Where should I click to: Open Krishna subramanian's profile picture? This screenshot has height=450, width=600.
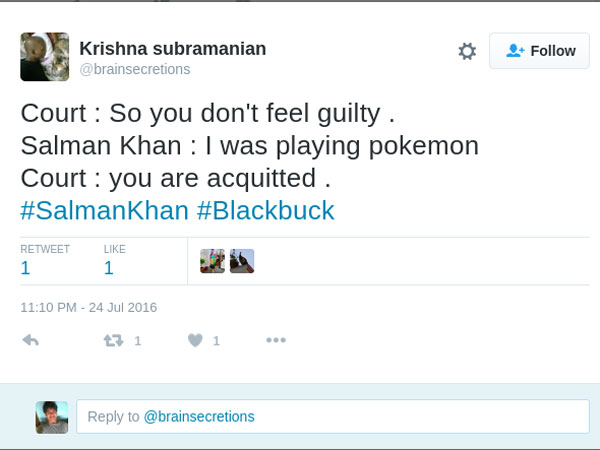coord(45,57)
